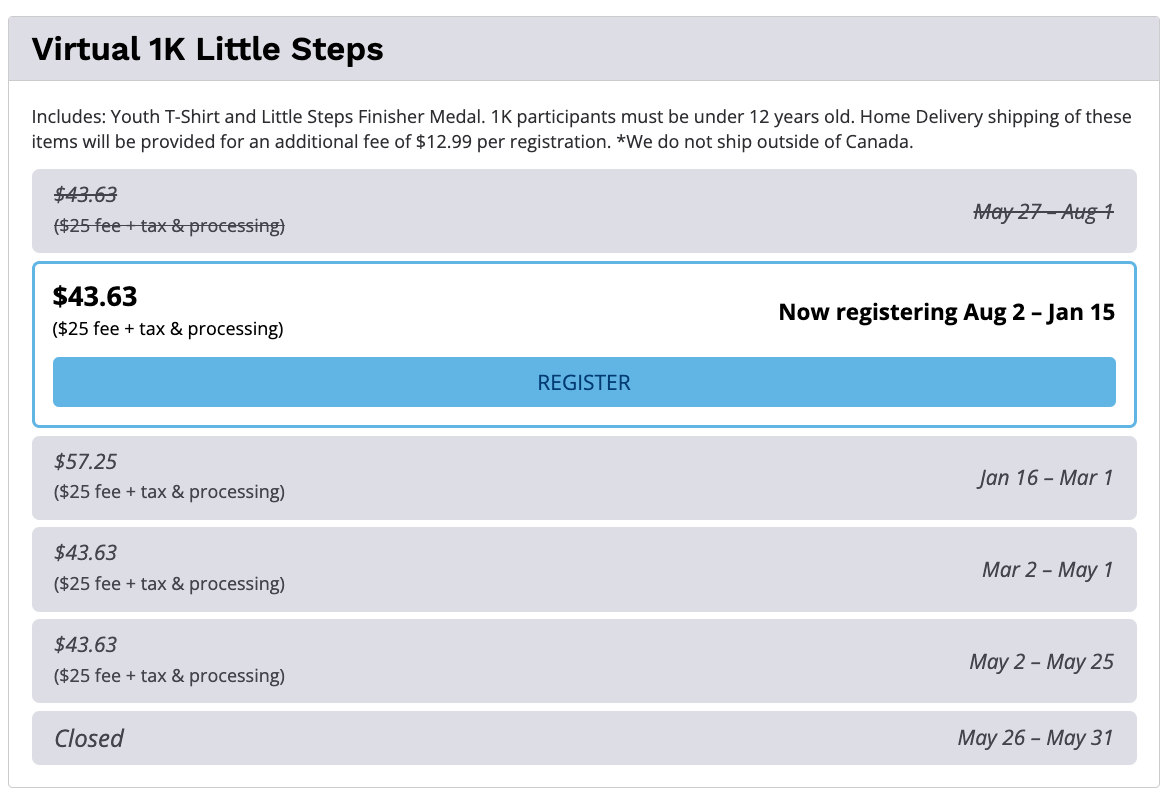Click the May 26 – May 31 date range

(x=1035, y=738)
